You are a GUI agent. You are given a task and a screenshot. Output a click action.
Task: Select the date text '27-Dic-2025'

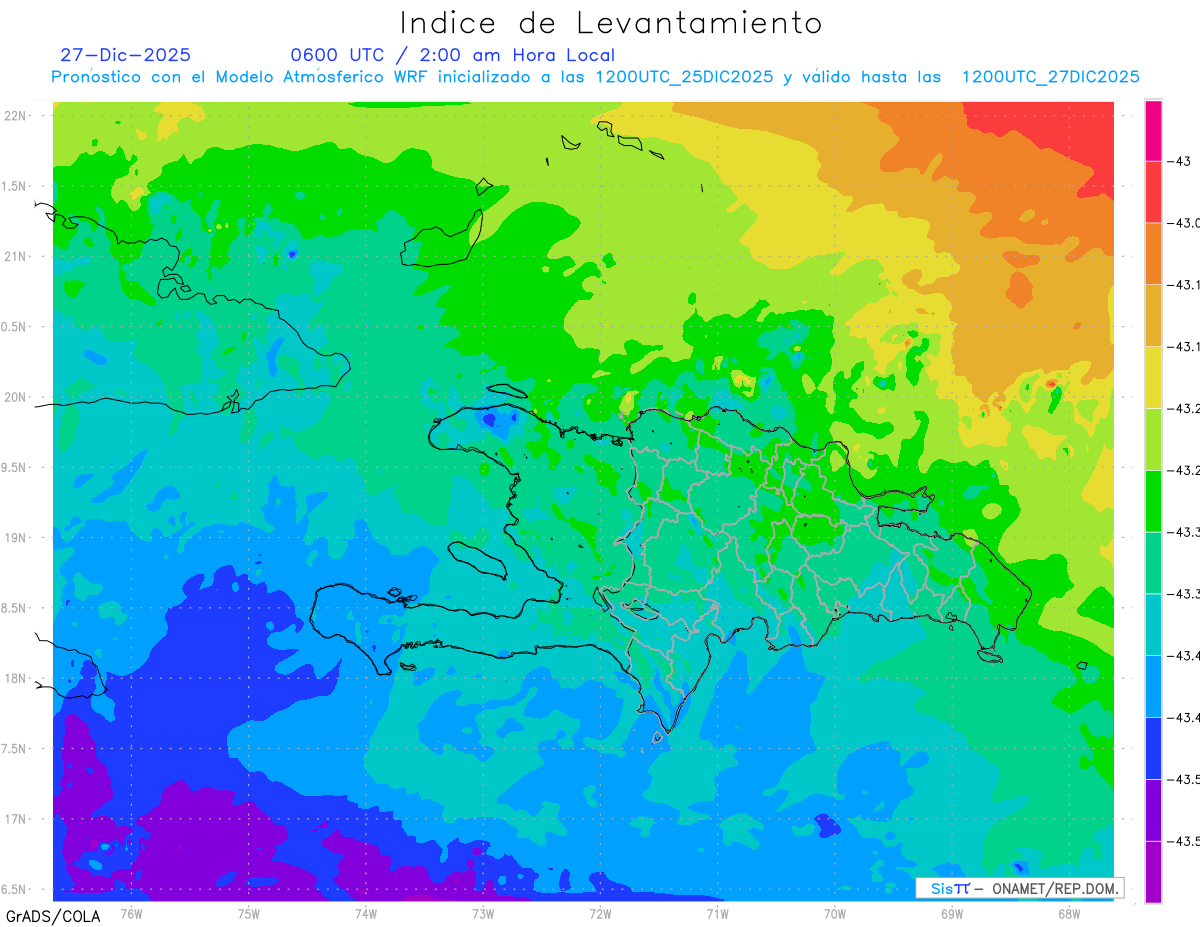click(125, 55)
